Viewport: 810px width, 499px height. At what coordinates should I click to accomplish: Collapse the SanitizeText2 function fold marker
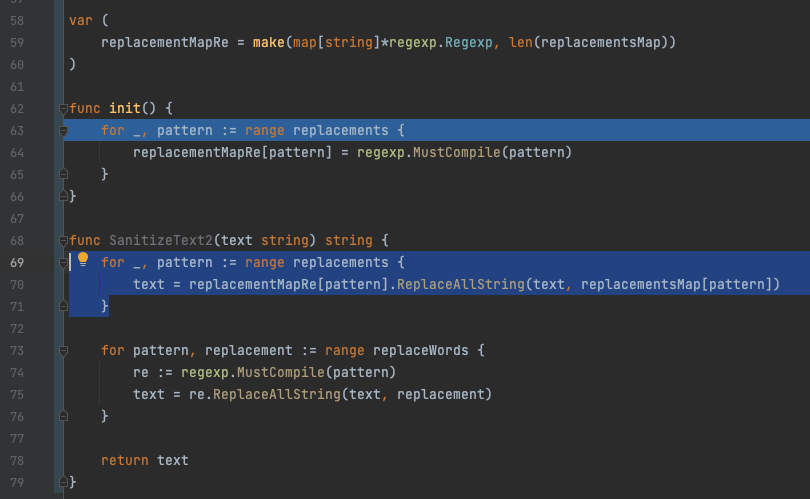[64, 240]
